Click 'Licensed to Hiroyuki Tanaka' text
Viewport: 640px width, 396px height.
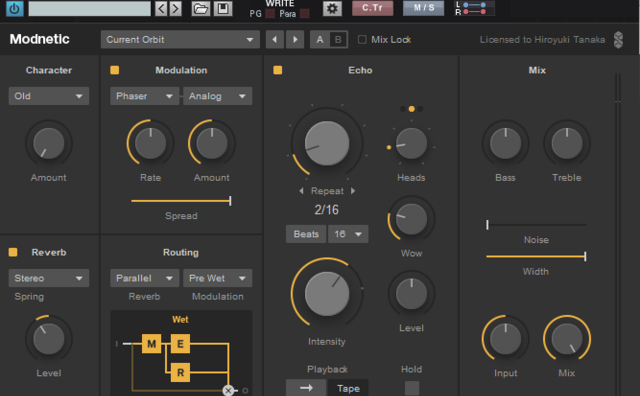pyautogui.click(x=542, y=40)
